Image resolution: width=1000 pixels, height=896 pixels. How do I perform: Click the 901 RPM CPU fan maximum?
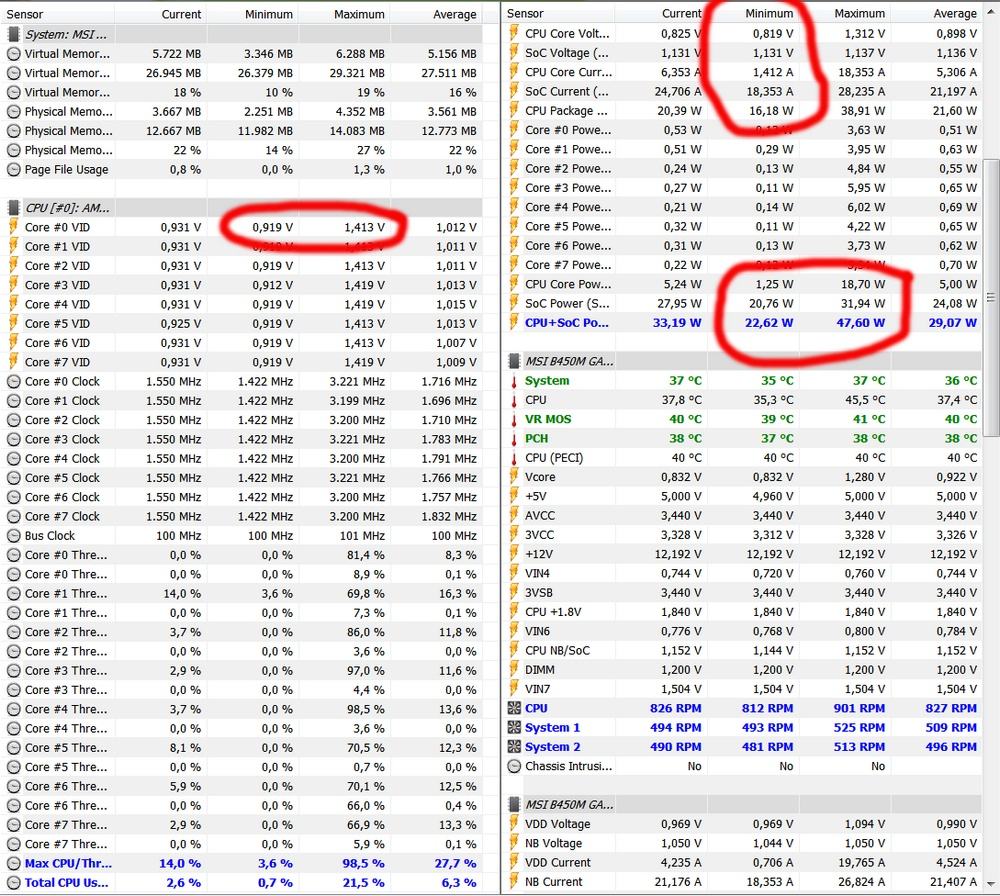(859, 709)
